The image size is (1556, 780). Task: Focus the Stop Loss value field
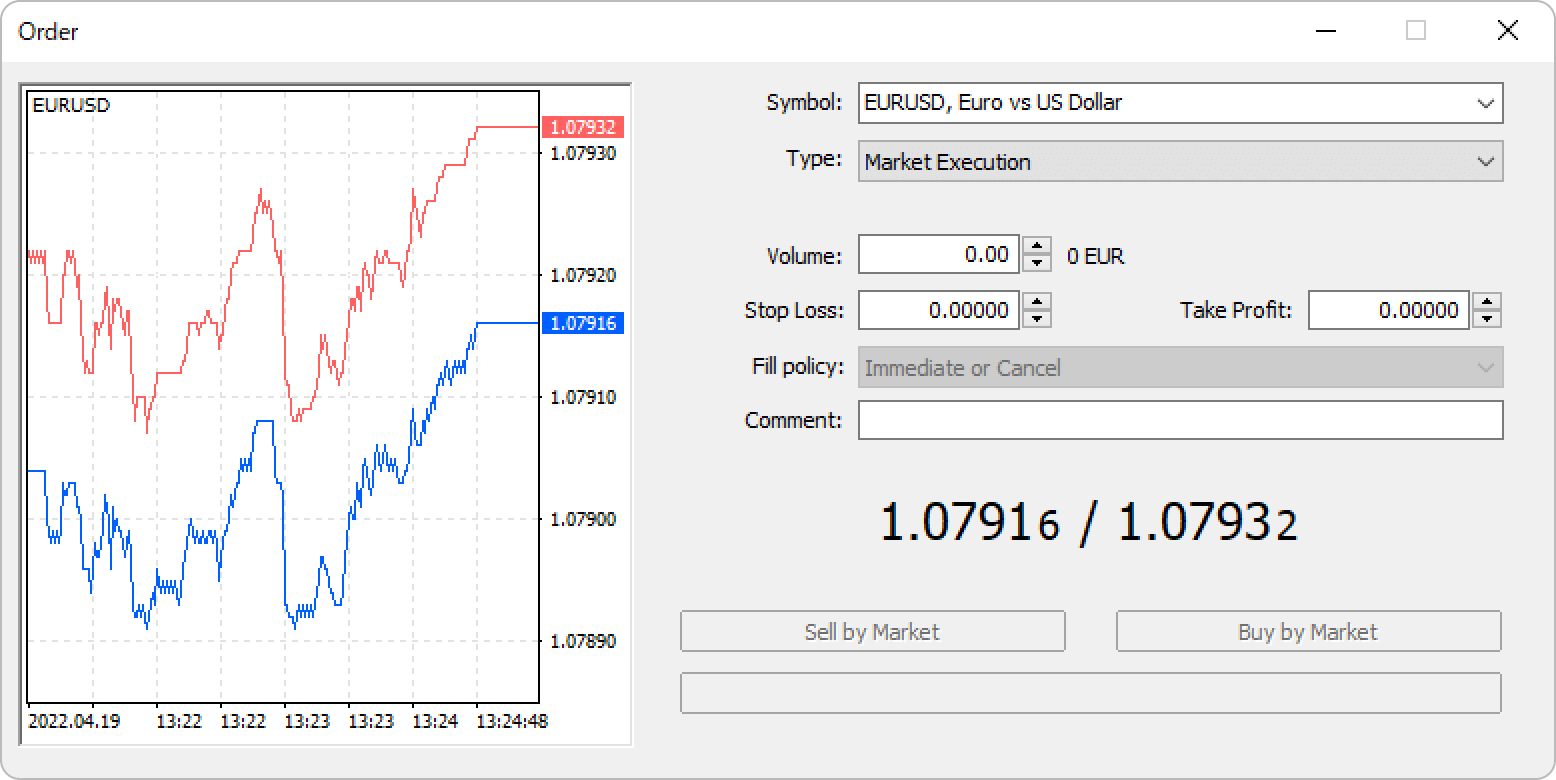click(x=938, y=311)
